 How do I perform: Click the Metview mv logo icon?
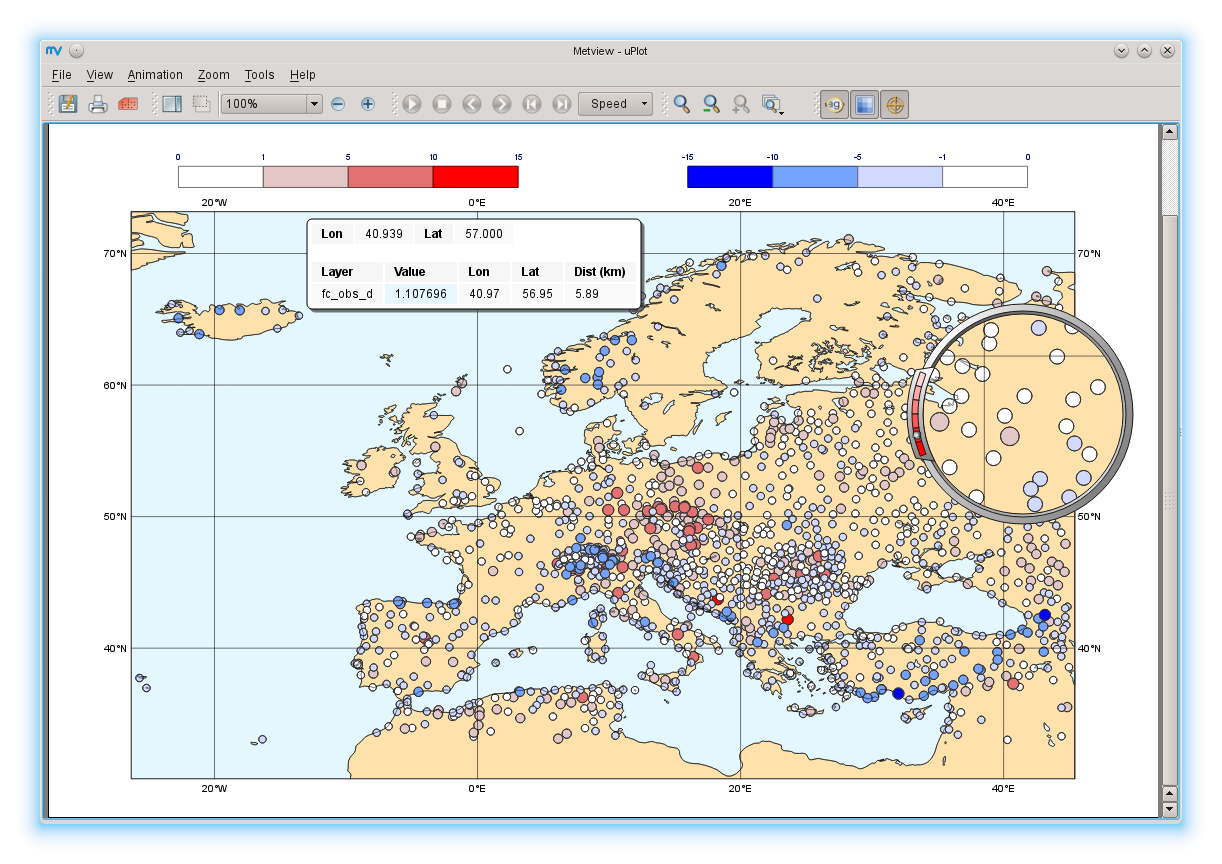[55, 50]
